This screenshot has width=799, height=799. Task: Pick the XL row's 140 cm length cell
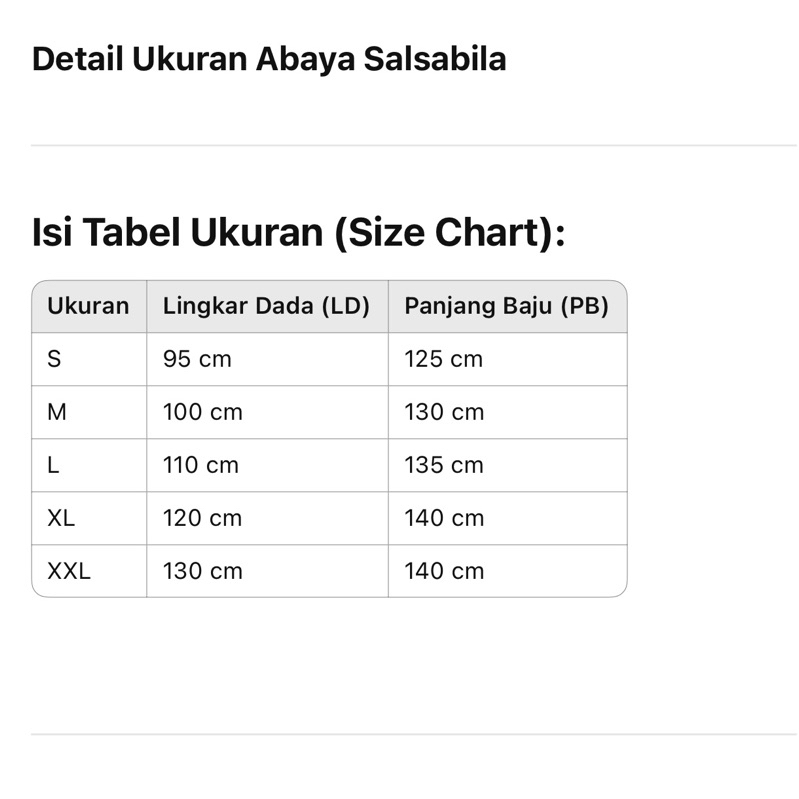coord(444,518)
